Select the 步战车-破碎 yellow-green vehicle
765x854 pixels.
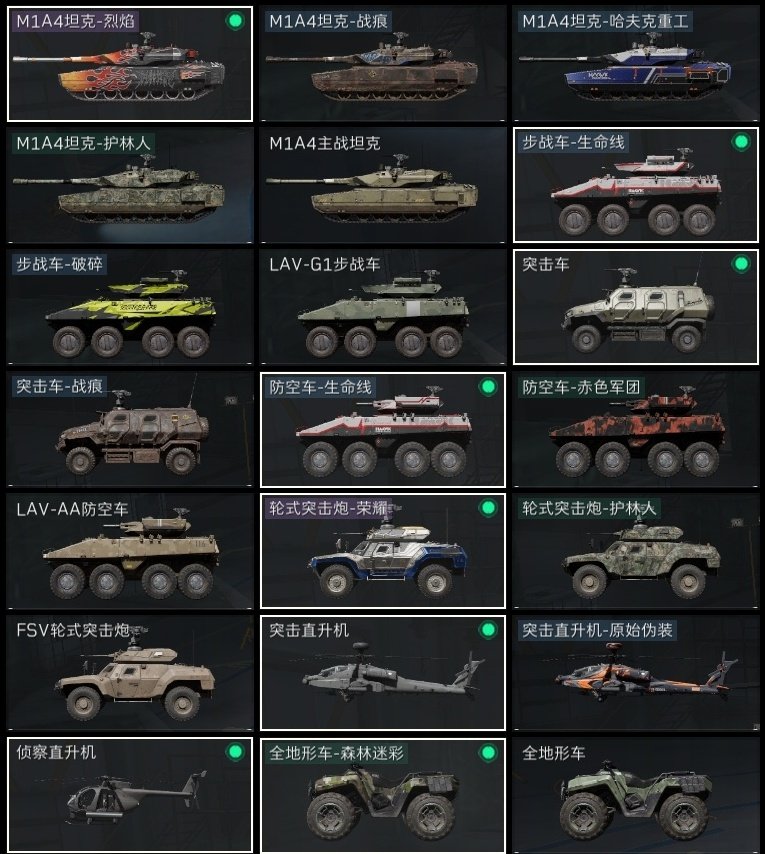130,307
